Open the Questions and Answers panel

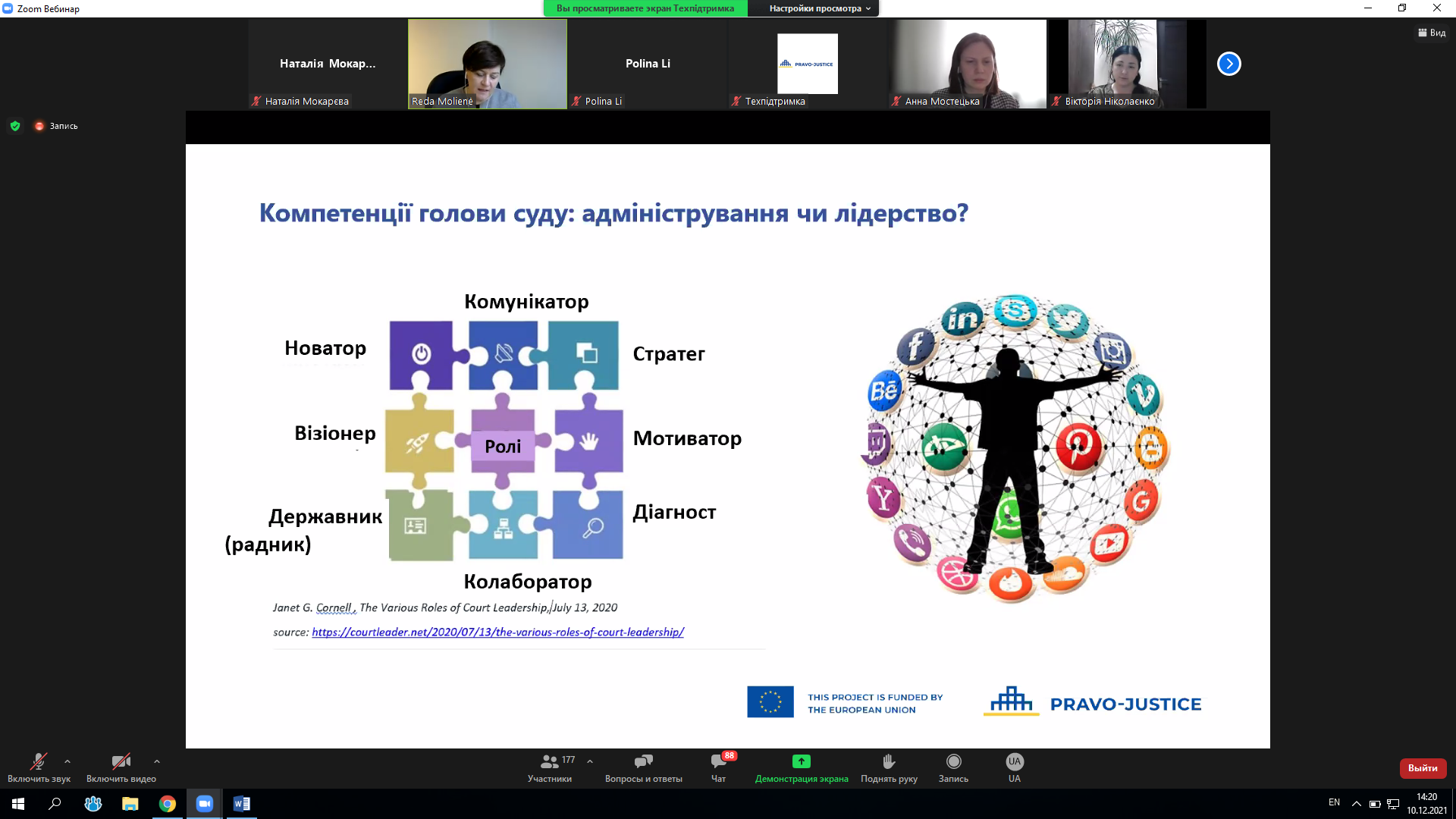click(643, 761)
